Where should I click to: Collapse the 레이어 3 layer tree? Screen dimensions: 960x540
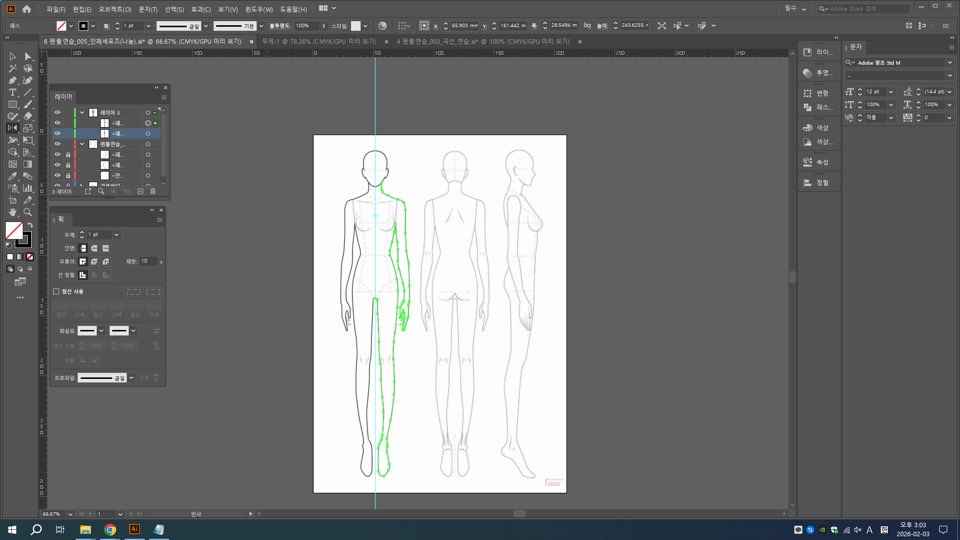click(82, 112)
